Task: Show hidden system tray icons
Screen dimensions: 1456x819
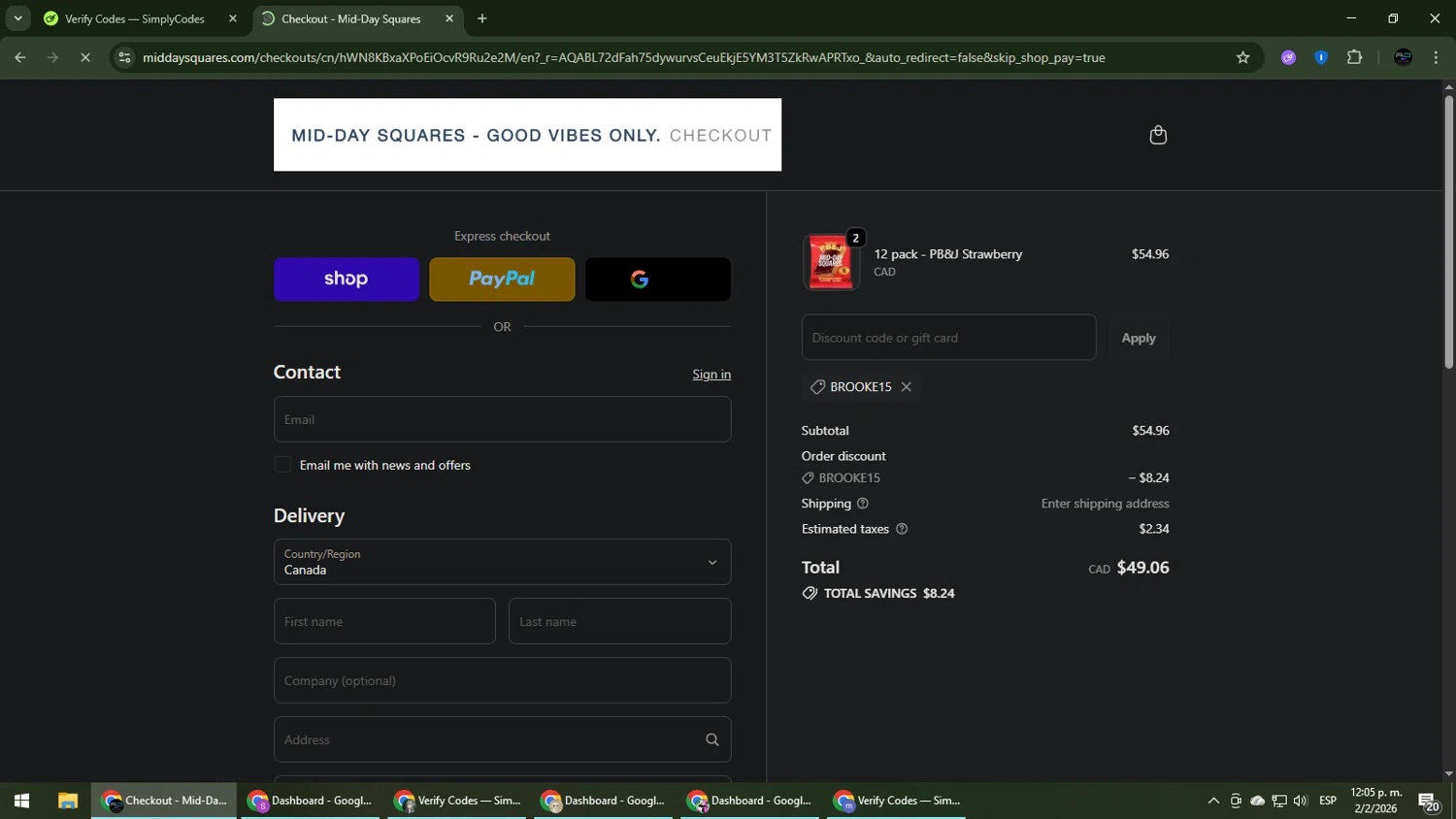Action: tap(1212, 801)
